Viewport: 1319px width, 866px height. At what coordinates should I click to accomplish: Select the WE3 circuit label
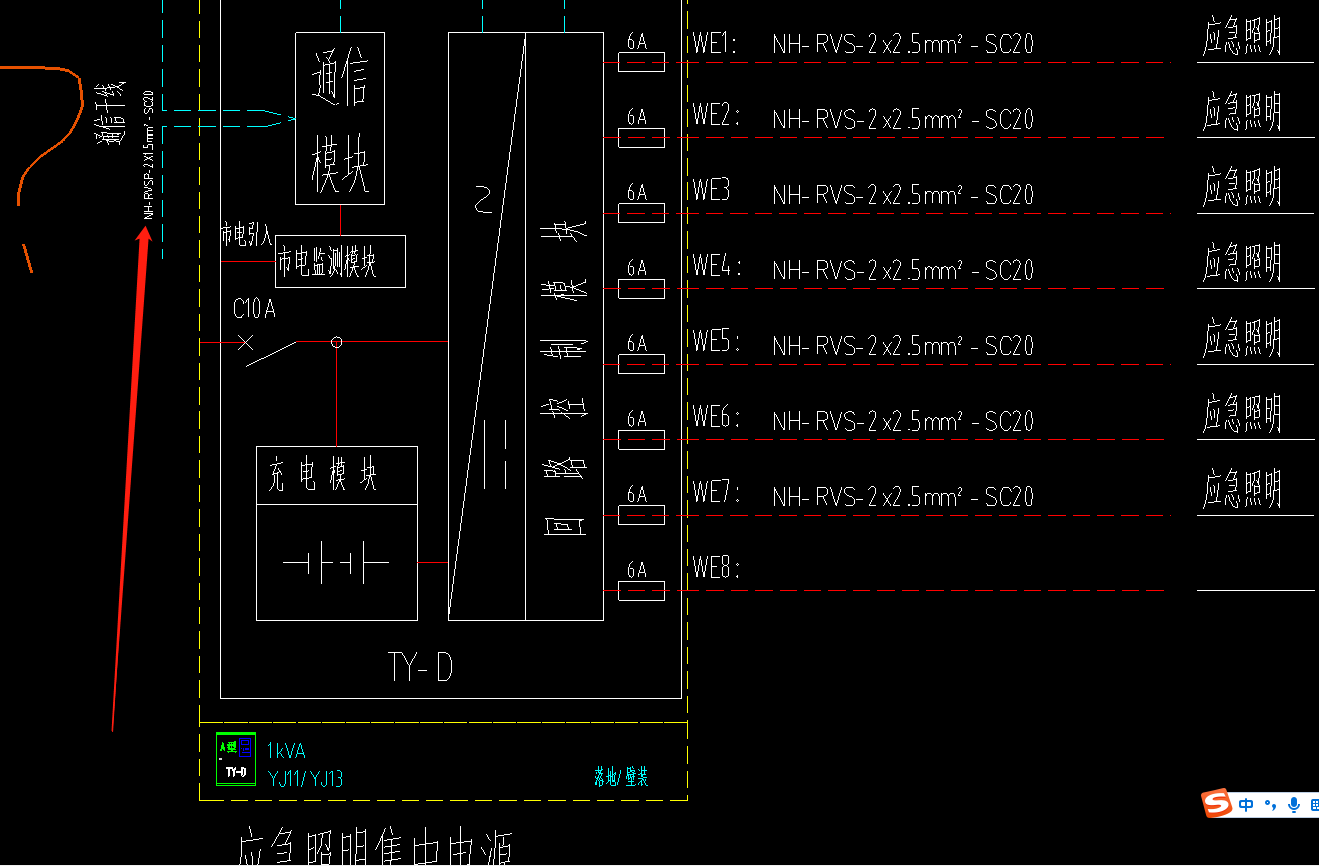711,190
